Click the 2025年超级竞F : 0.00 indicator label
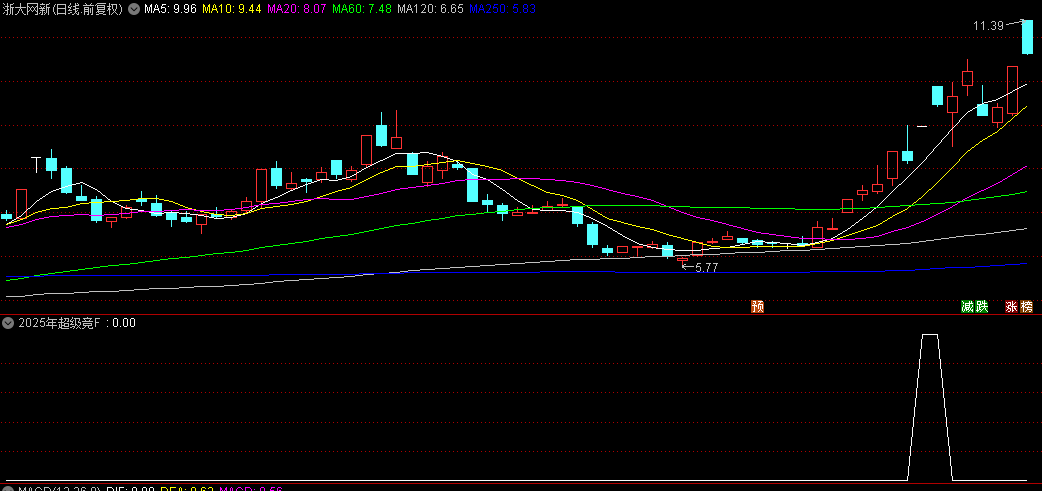Screen dimensions: 1042x491 click(77, 323)
